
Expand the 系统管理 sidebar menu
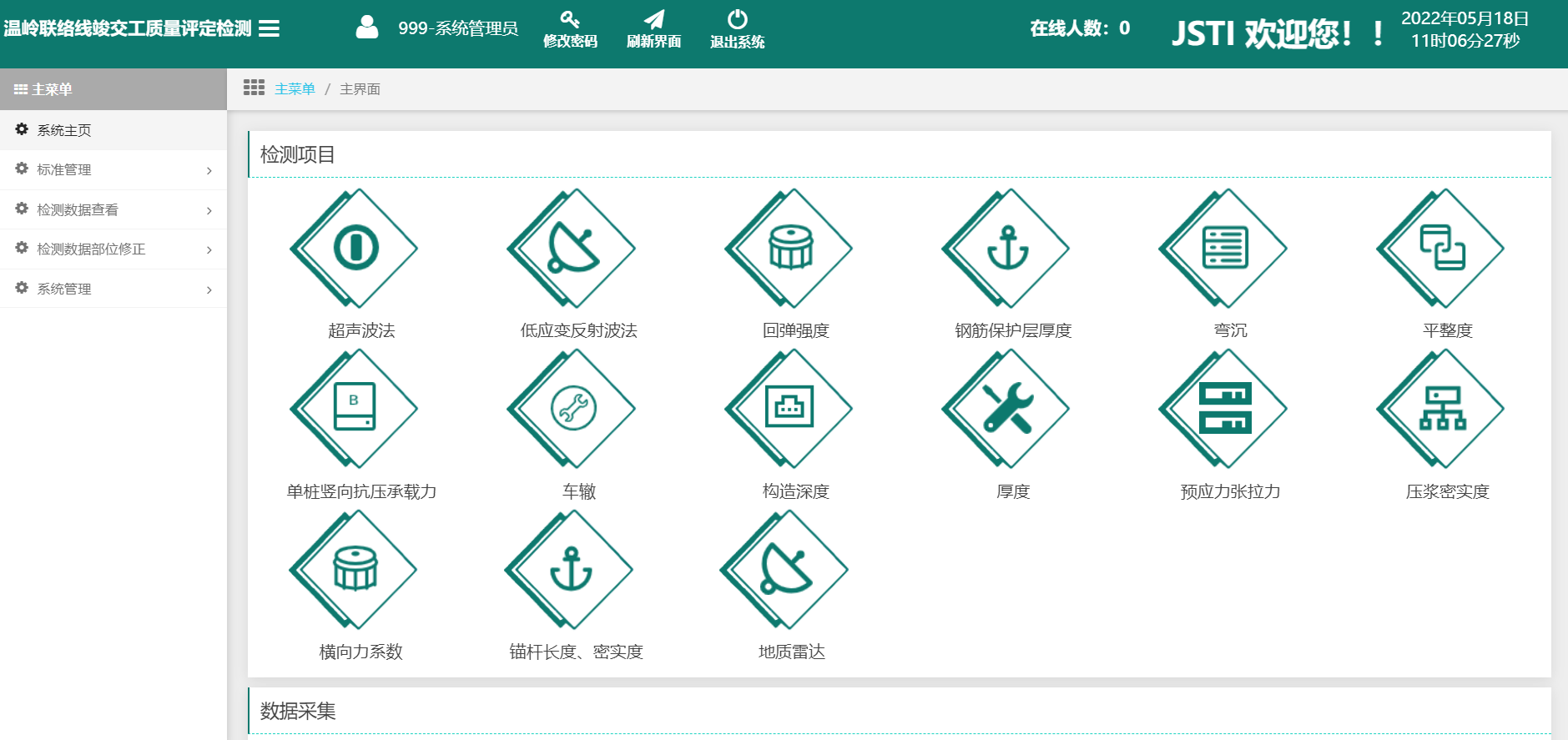coord(113,289)
